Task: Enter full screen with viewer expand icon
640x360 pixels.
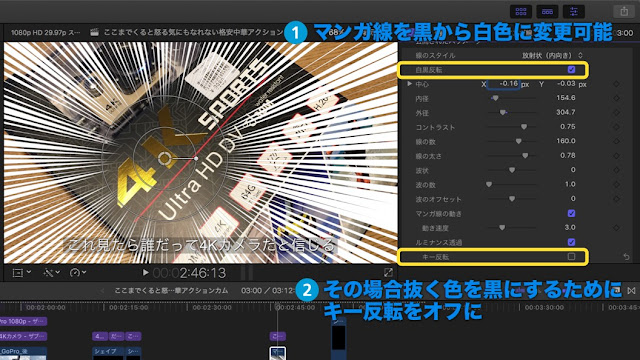Action: (388, 272)
